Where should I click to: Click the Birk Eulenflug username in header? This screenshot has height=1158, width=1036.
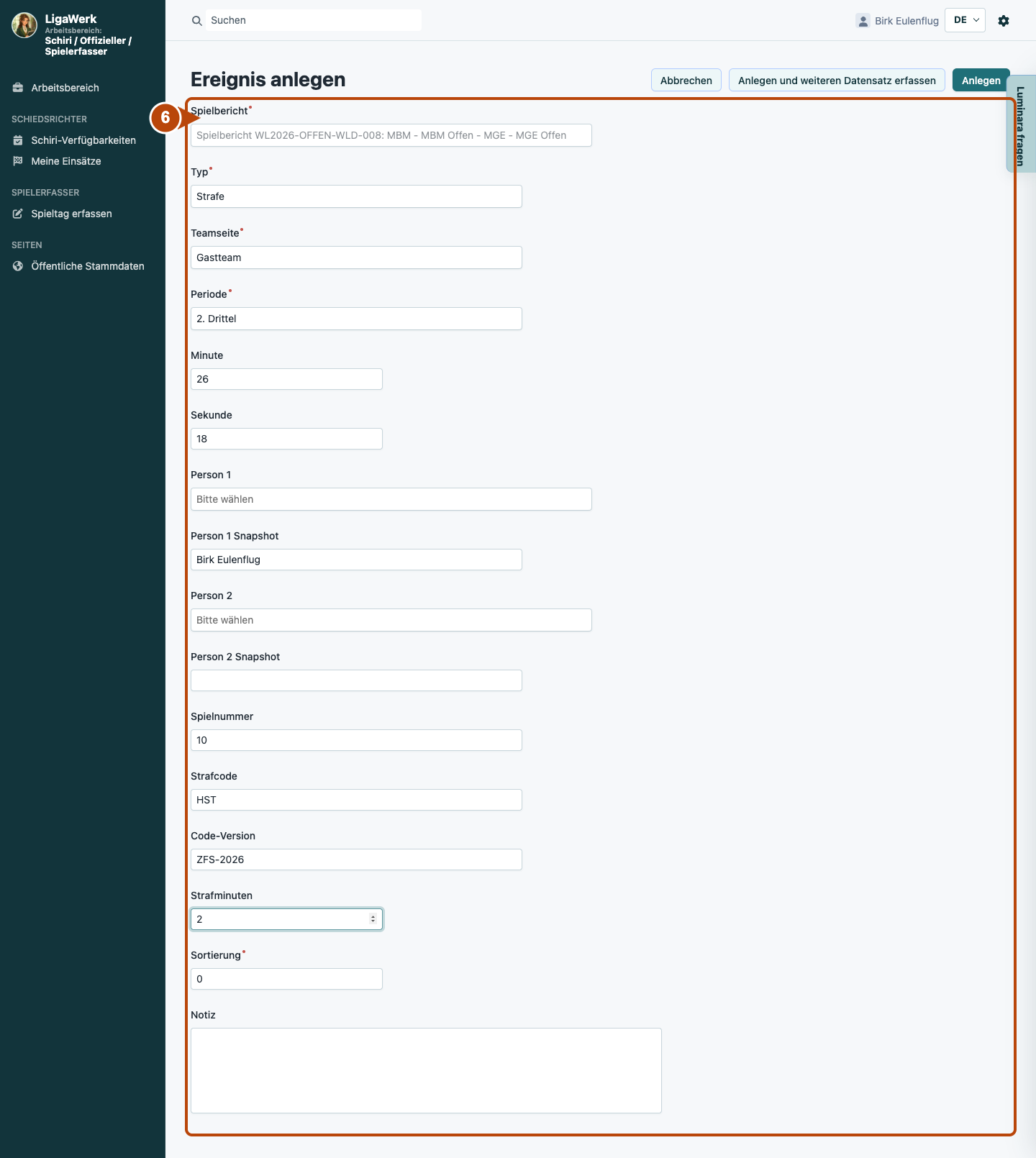point(906,21)
